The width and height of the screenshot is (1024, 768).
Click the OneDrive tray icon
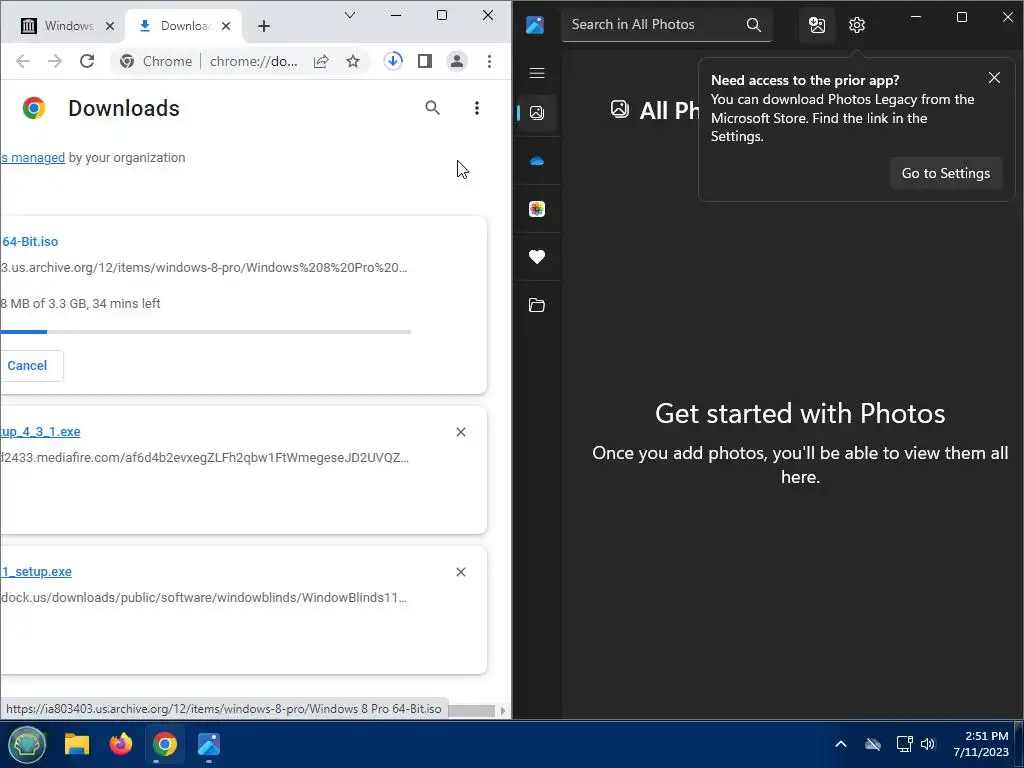click(873, 744)
